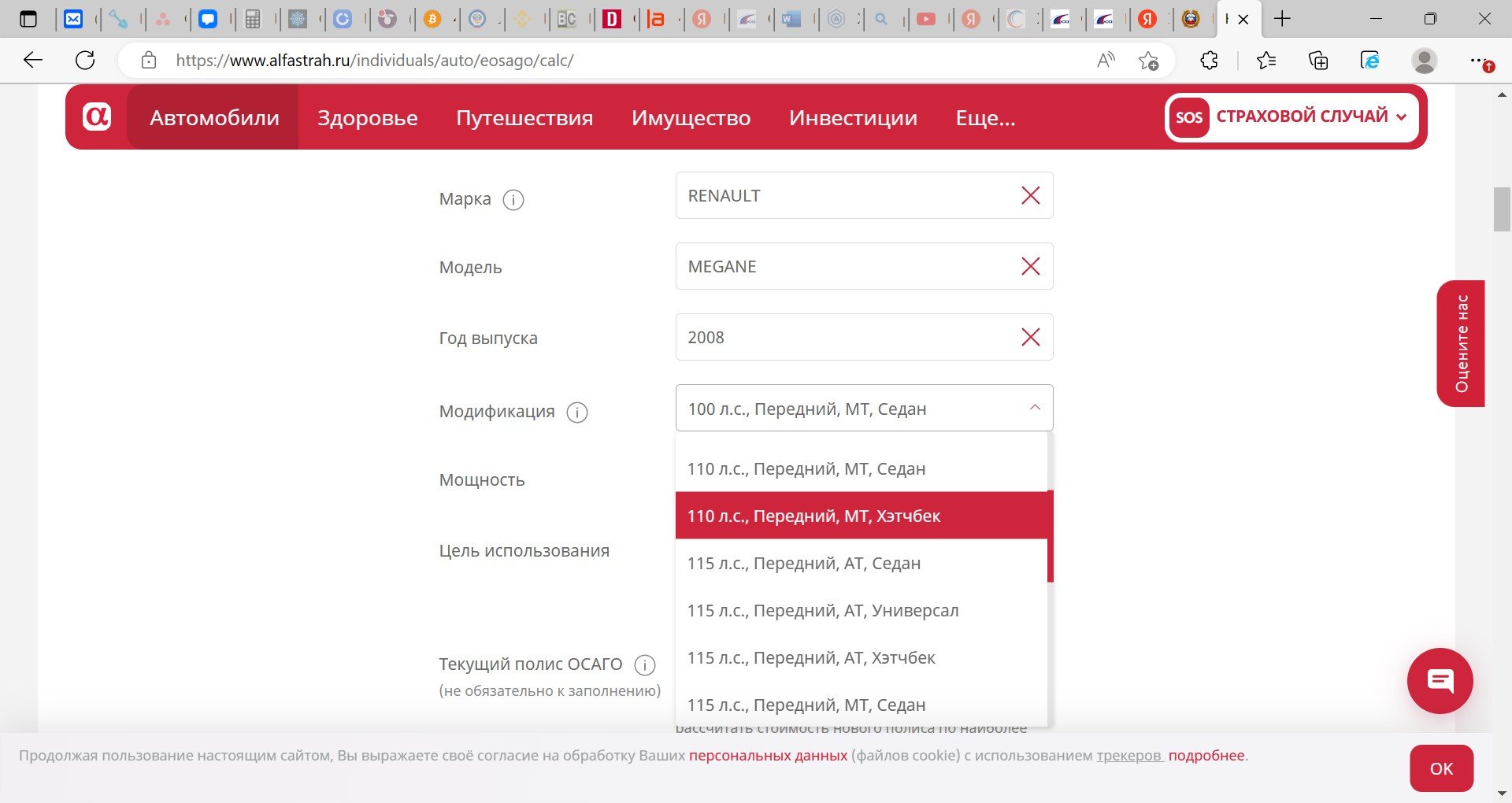Open Collections icon

1318,60
